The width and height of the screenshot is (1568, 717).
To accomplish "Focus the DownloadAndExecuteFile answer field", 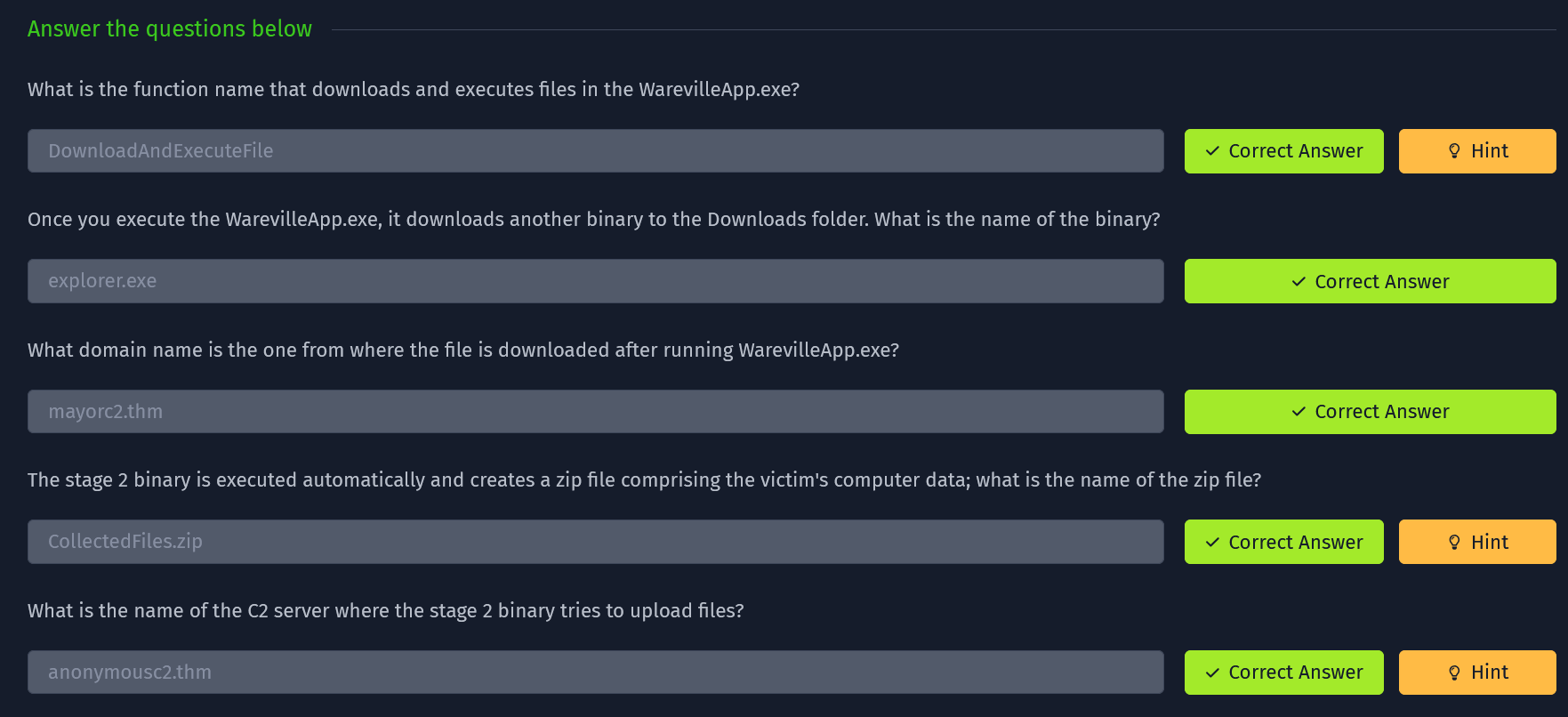I will (x=595, y=151).
